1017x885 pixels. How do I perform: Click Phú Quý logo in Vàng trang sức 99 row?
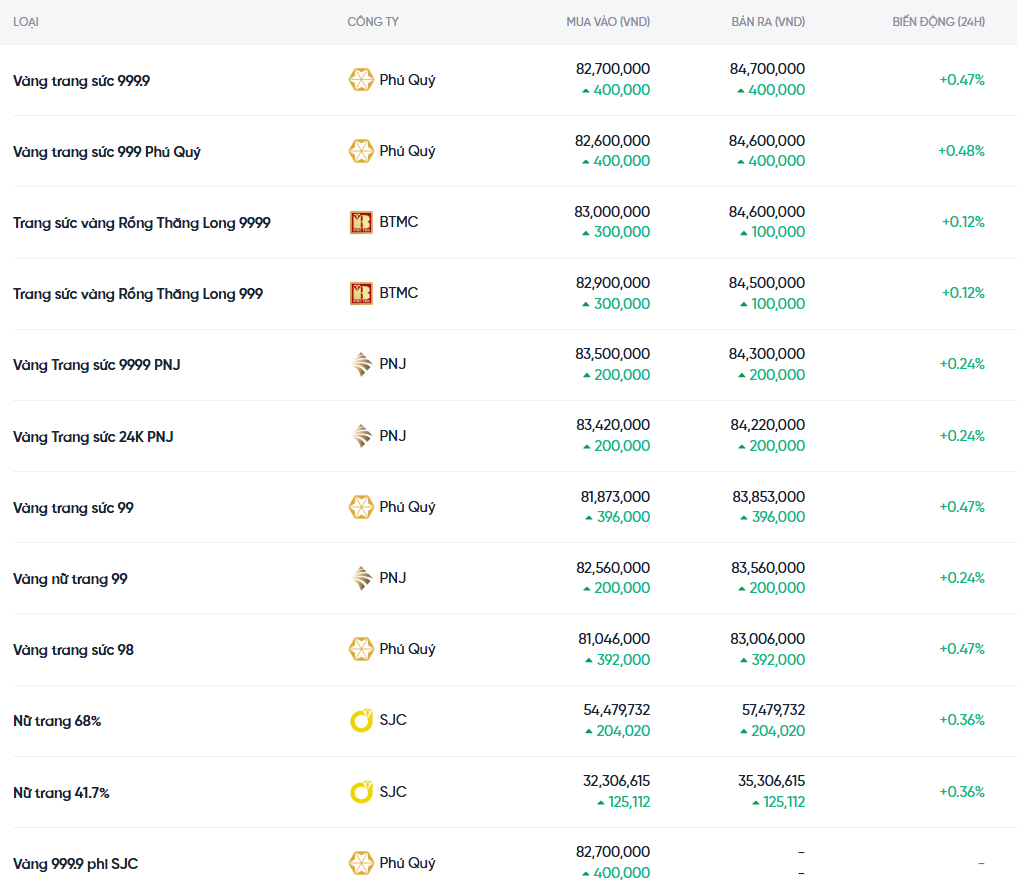361,507
